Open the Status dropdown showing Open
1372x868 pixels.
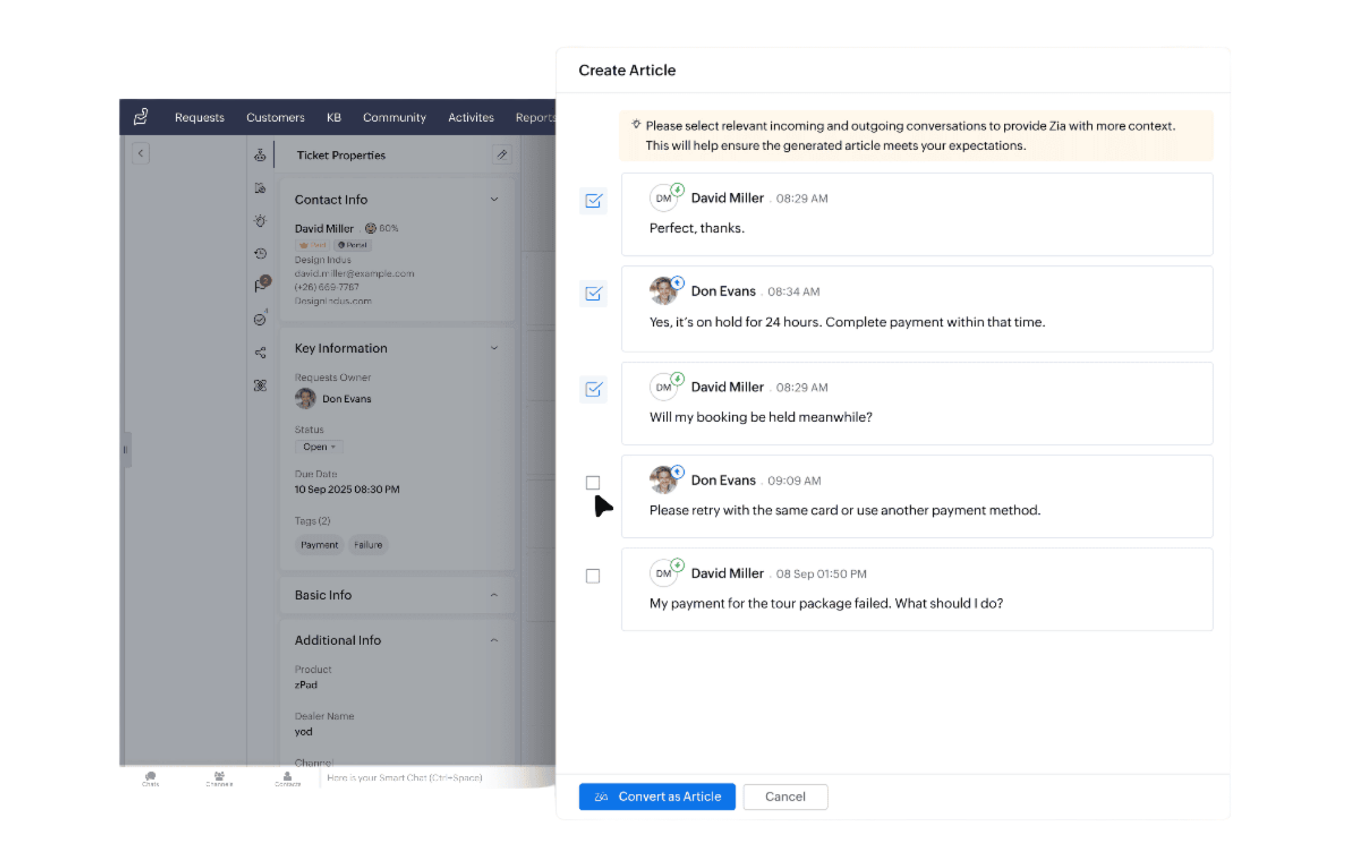(318, 447)
